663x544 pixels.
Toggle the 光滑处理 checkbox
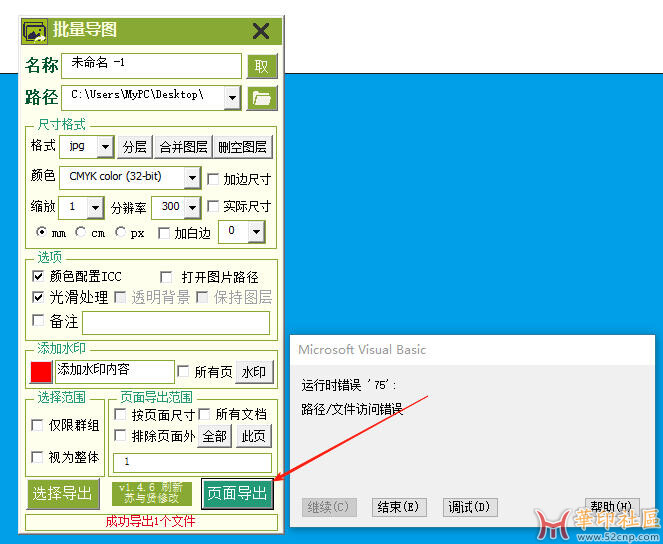tap(39, 297)
